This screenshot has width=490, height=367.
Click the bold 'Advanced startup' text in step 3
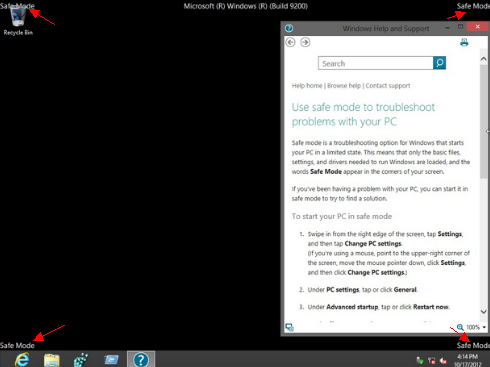(x=352, y=307)
